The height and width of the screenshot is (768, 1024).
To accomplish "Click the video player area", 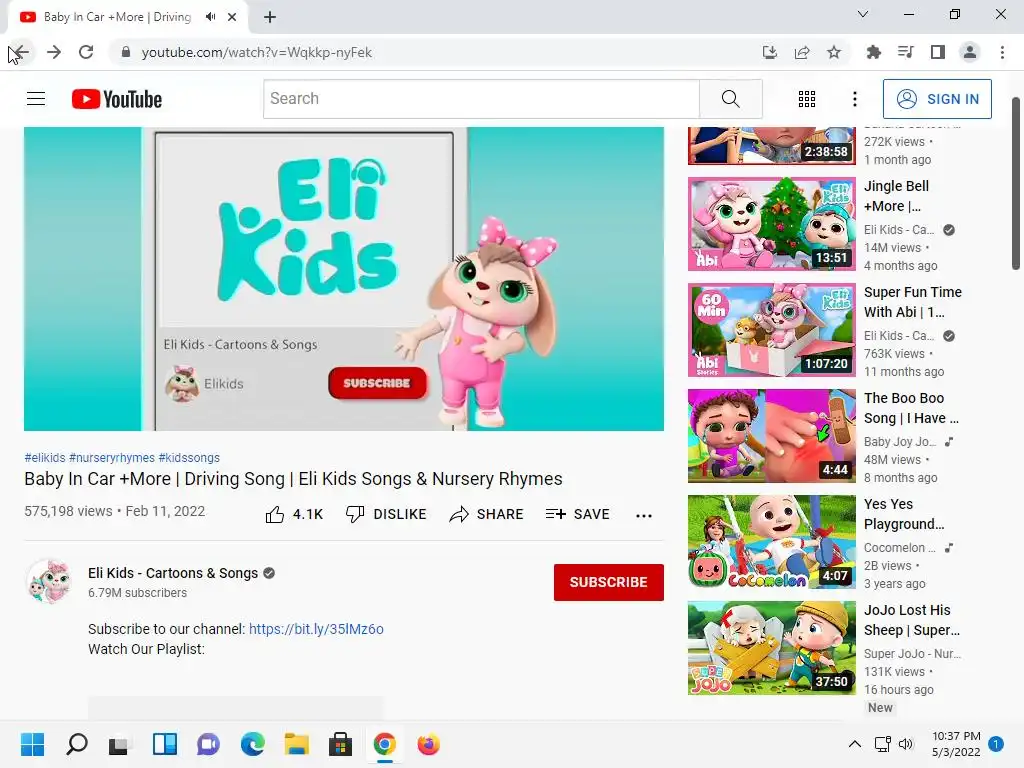I will [x=344, y=279].
